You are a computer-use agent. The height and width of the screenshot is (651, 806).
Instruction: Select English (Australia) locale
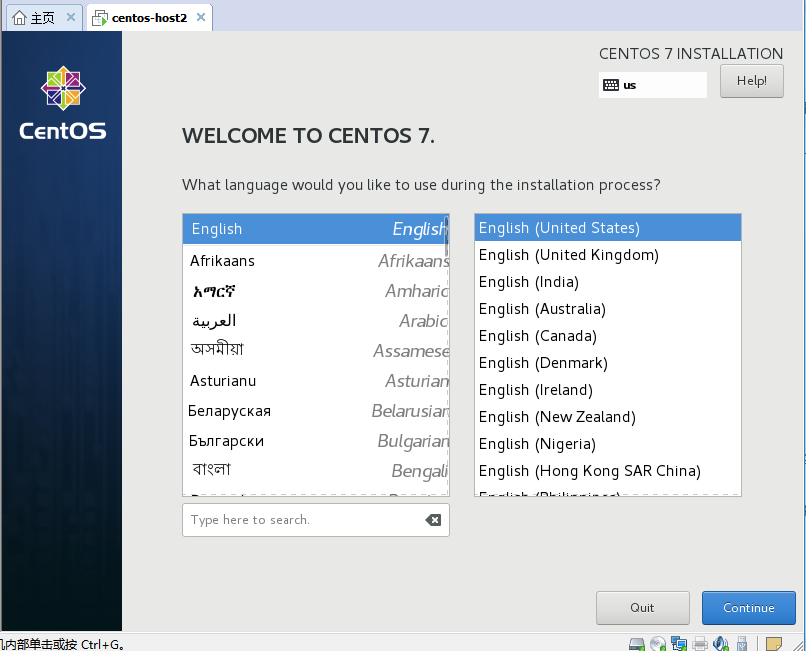pyautogui.click(x=608, y=309)
